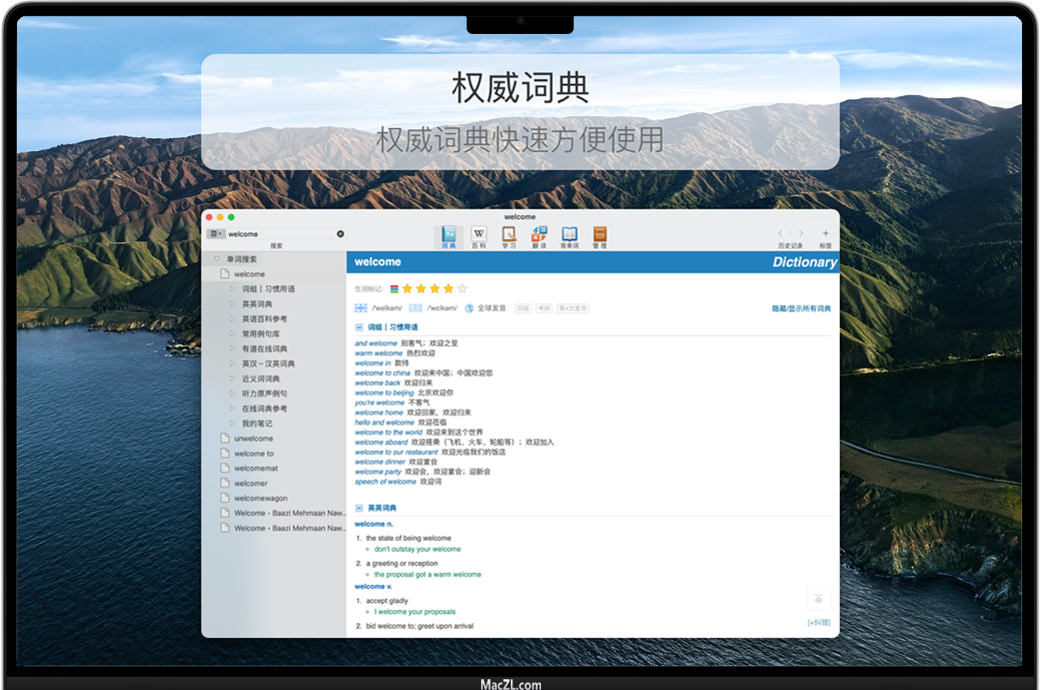1040x690 pixels.
Task: Open the search type dropdown beside search field
Action: (x=216, y=234)
